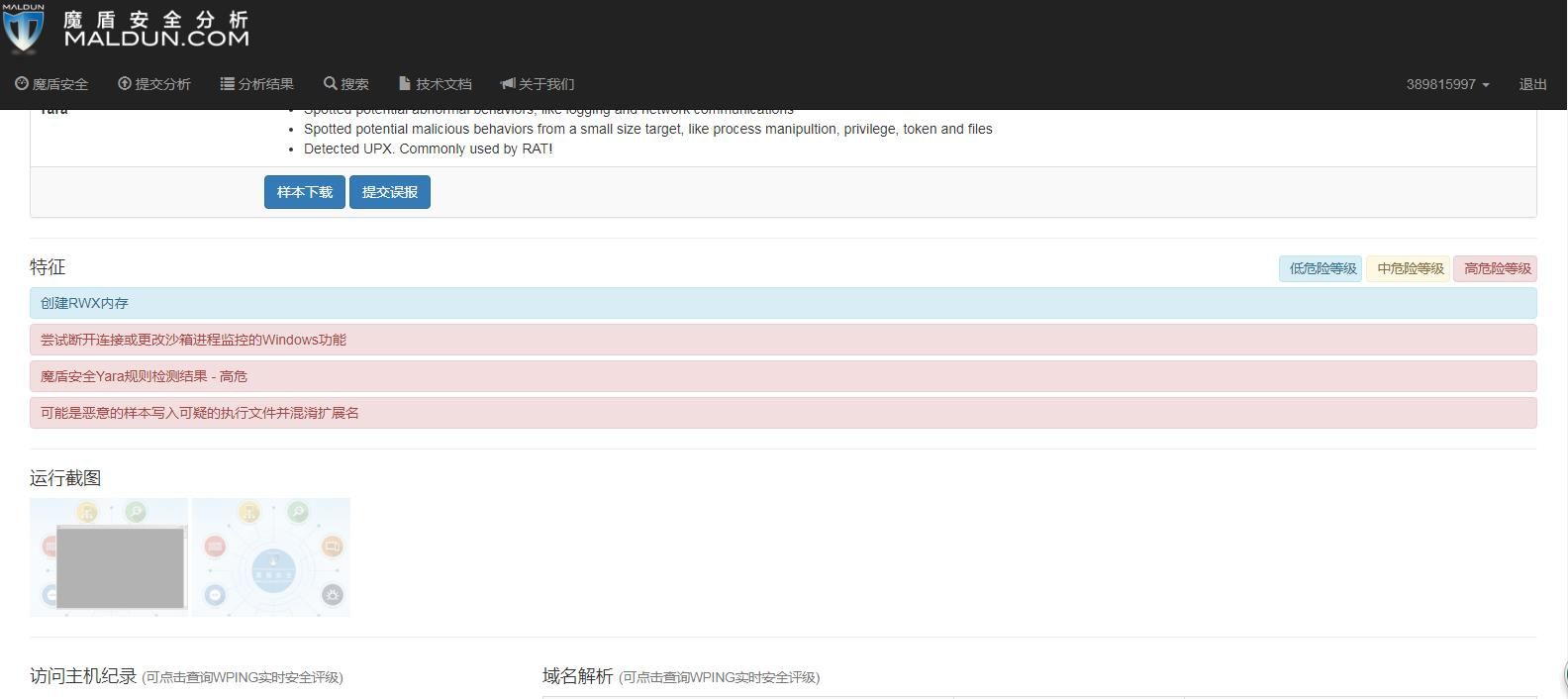Click the 关于我们 megaphone icon
Screen dimensions: 1568x699
508,84
